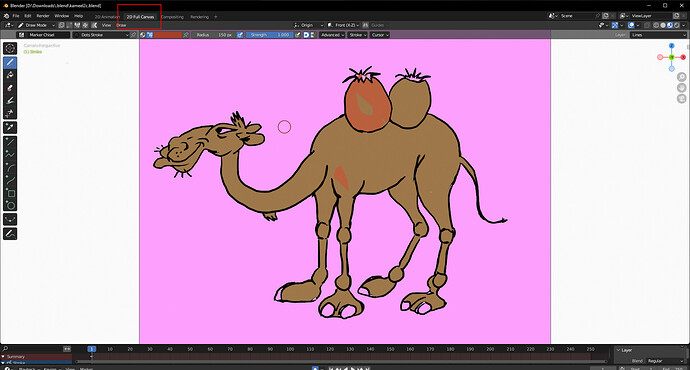Select the Draw pencil tool
This screenshot has height=370, width=690.
click(10, 62)
